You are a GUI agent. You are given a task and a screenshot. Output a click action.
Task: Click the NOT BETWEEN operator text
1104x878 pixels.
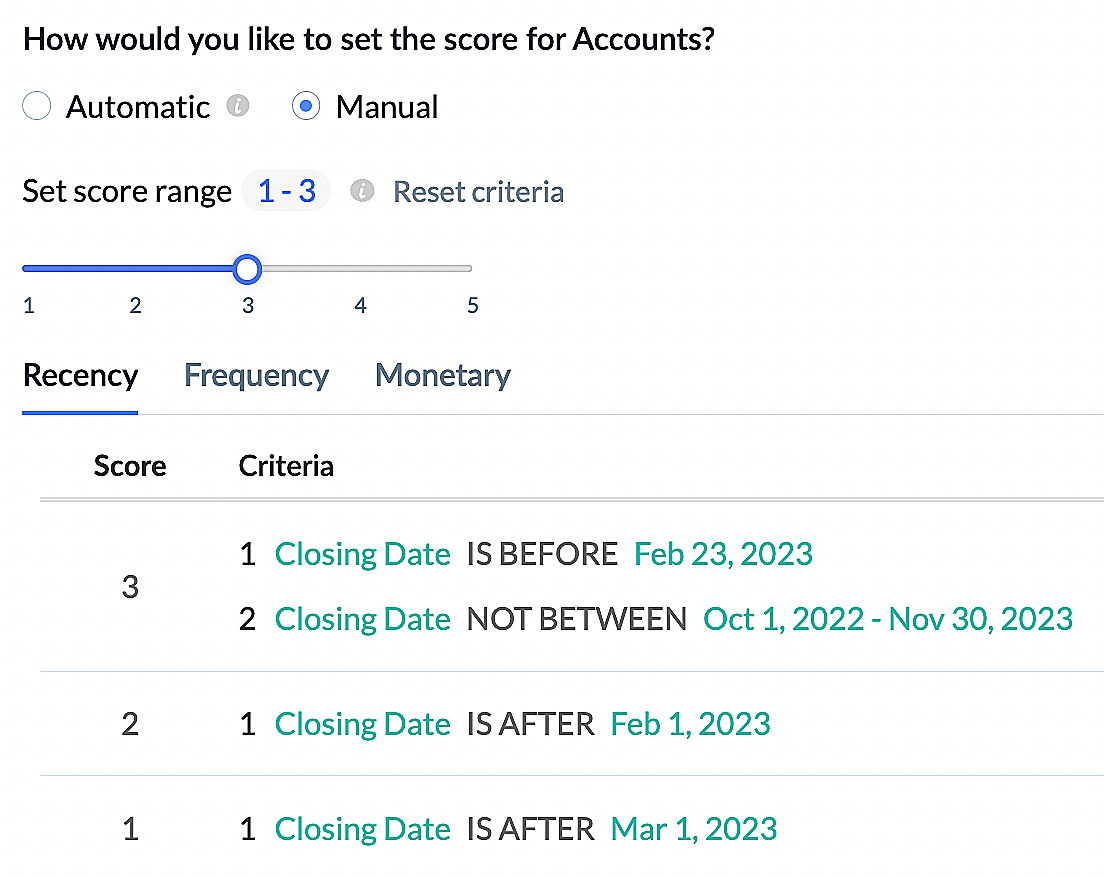(x=577, y=619)
